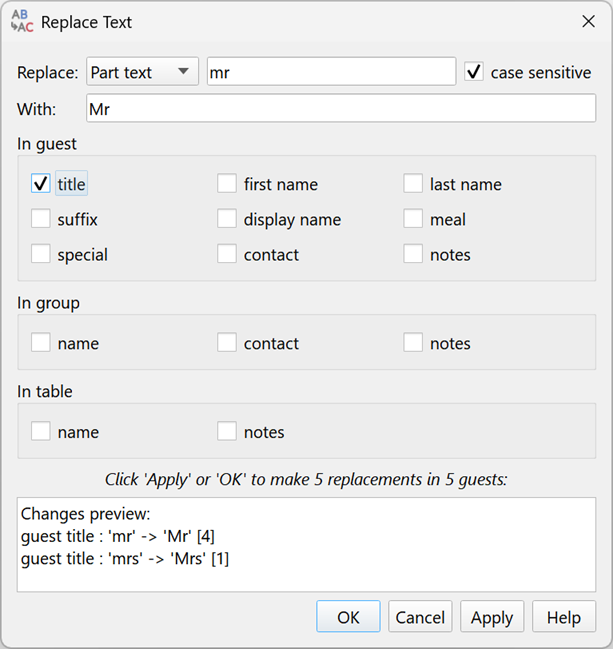Check the guest meal checkbox
The width and height of the screenshot is (613, 649).
[x=413, y=219]
